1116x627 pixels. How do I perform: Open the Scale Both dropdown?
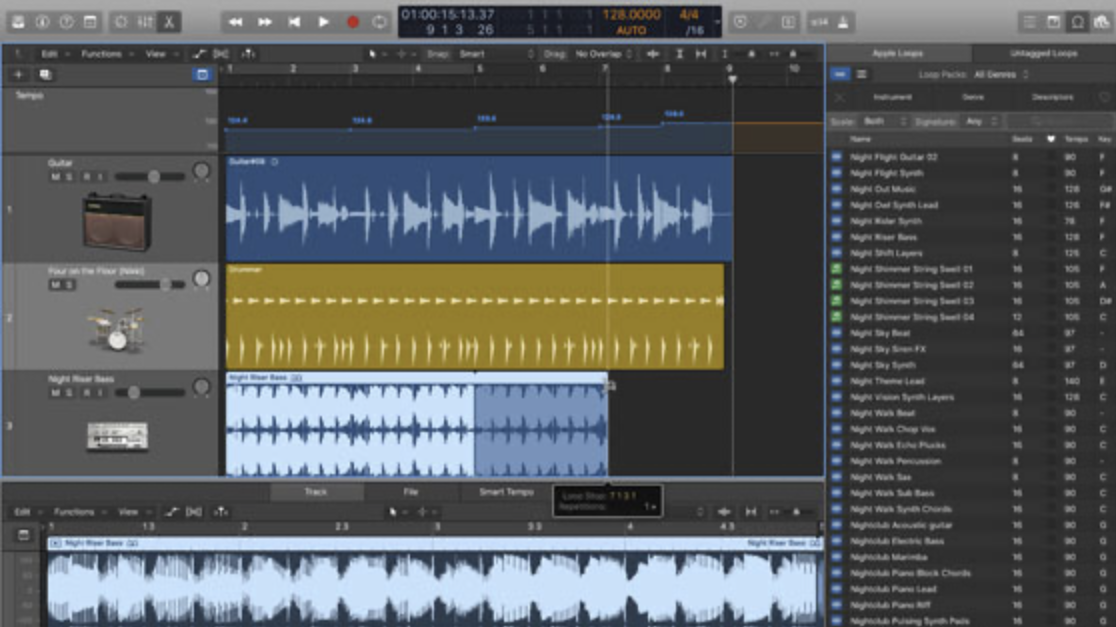[885, 122]
